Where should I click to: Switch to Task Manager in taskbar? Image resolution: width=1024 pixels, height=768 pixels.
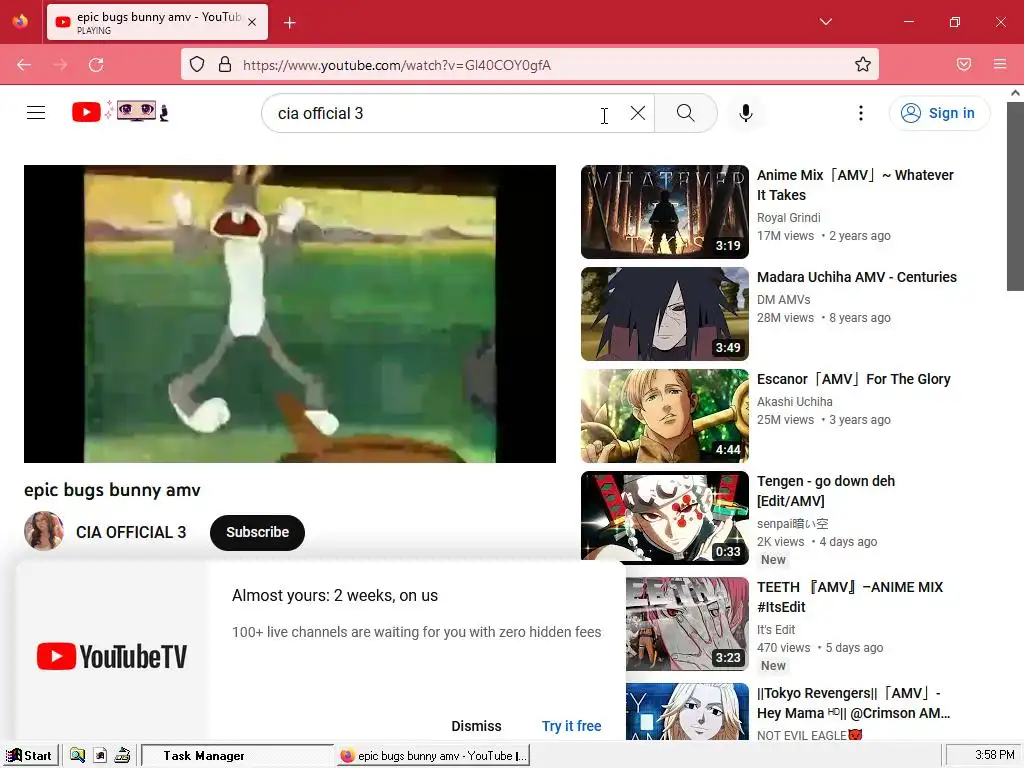[x=236, y=756]
